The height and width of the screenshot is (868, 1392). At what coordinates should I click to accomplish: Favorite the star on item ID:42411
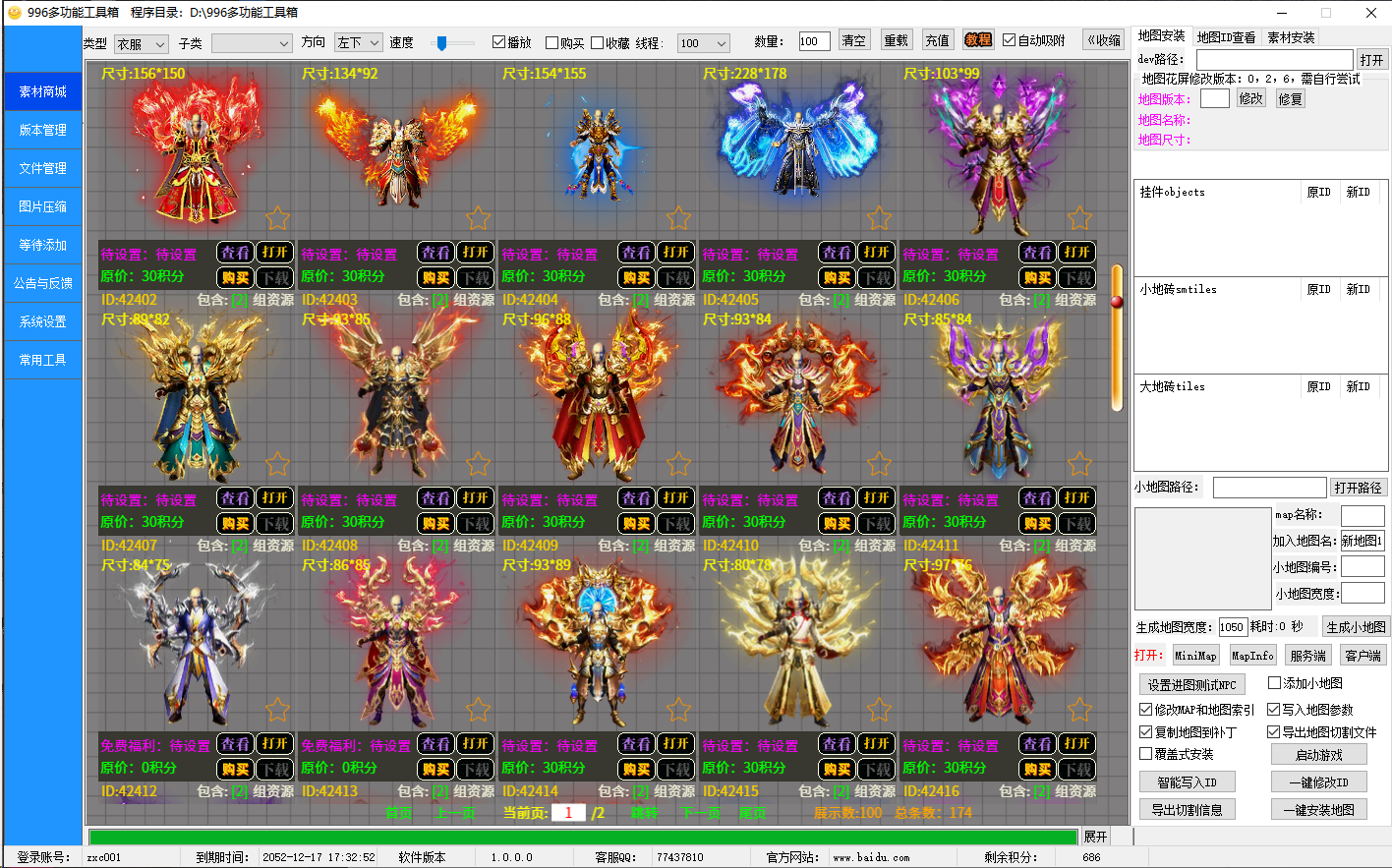(1080, 464)
